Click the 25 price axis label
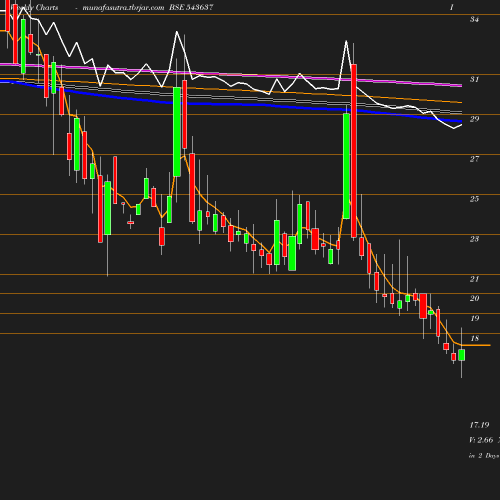Viewport: 500px width, 500px height. 474,199
